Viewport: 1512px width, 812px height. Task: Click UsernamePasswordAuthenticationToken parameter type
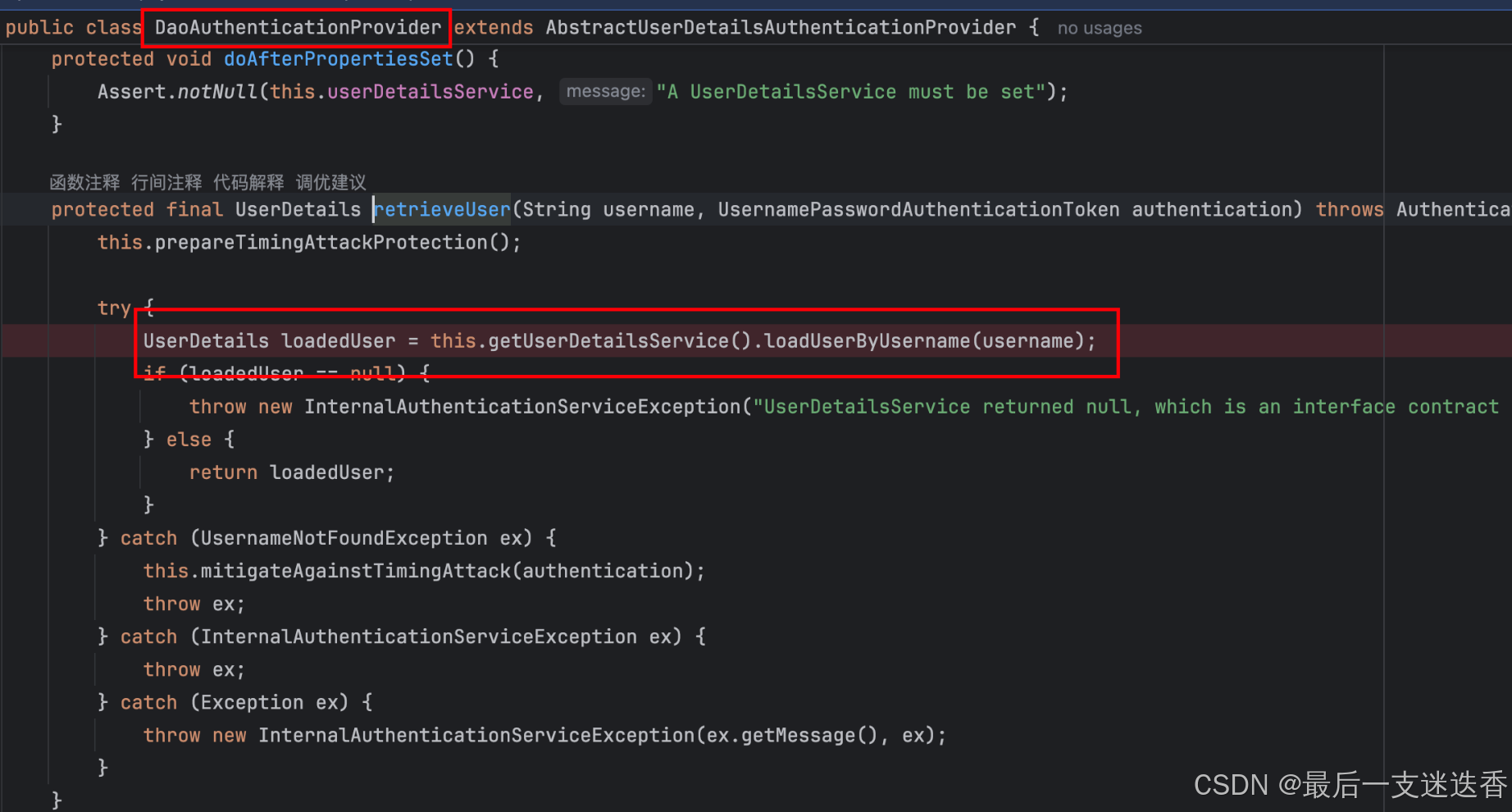(x=918, y=210)
